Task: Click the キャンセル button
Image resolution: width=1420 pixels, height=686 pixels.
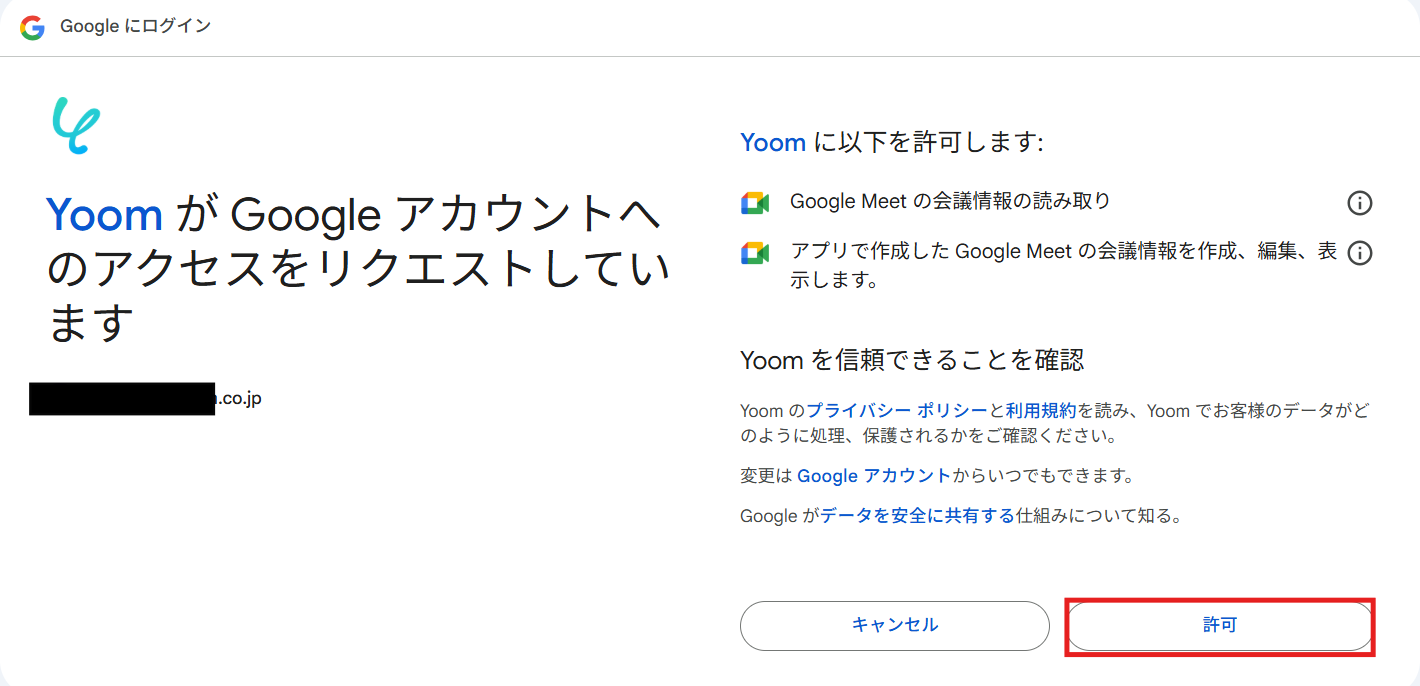Action: pos(895,626)
